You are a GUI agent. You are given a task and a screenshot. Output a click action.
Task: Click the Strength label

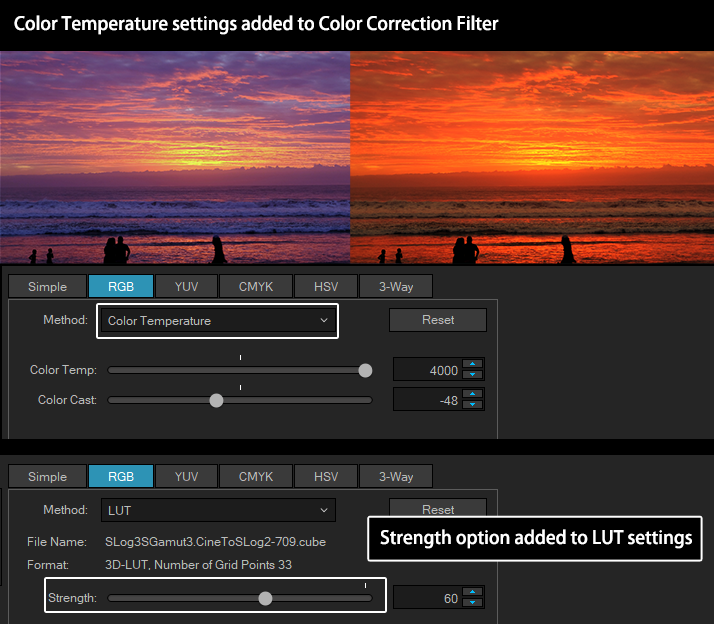pyautogui.click(x=72, y=598)
